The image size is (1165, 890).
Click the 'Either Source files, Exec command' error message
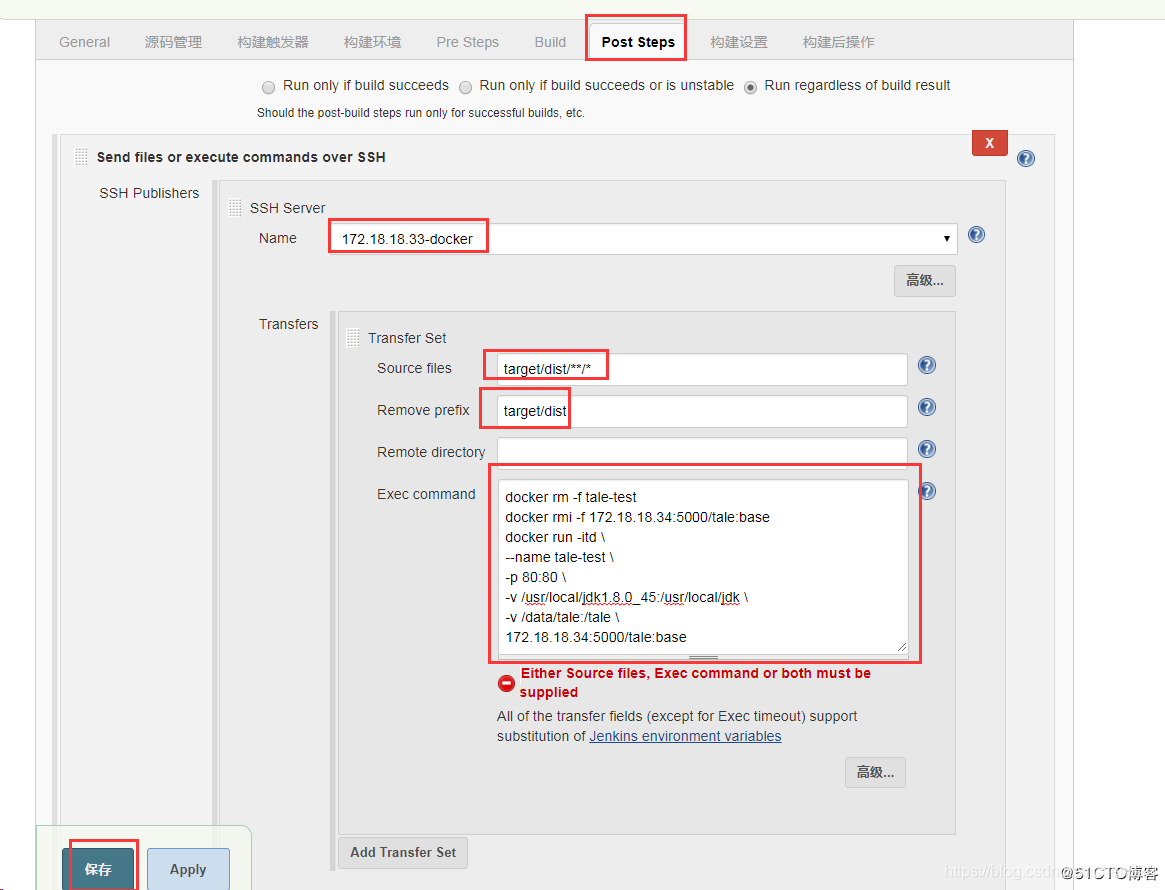tap(695, 682)
